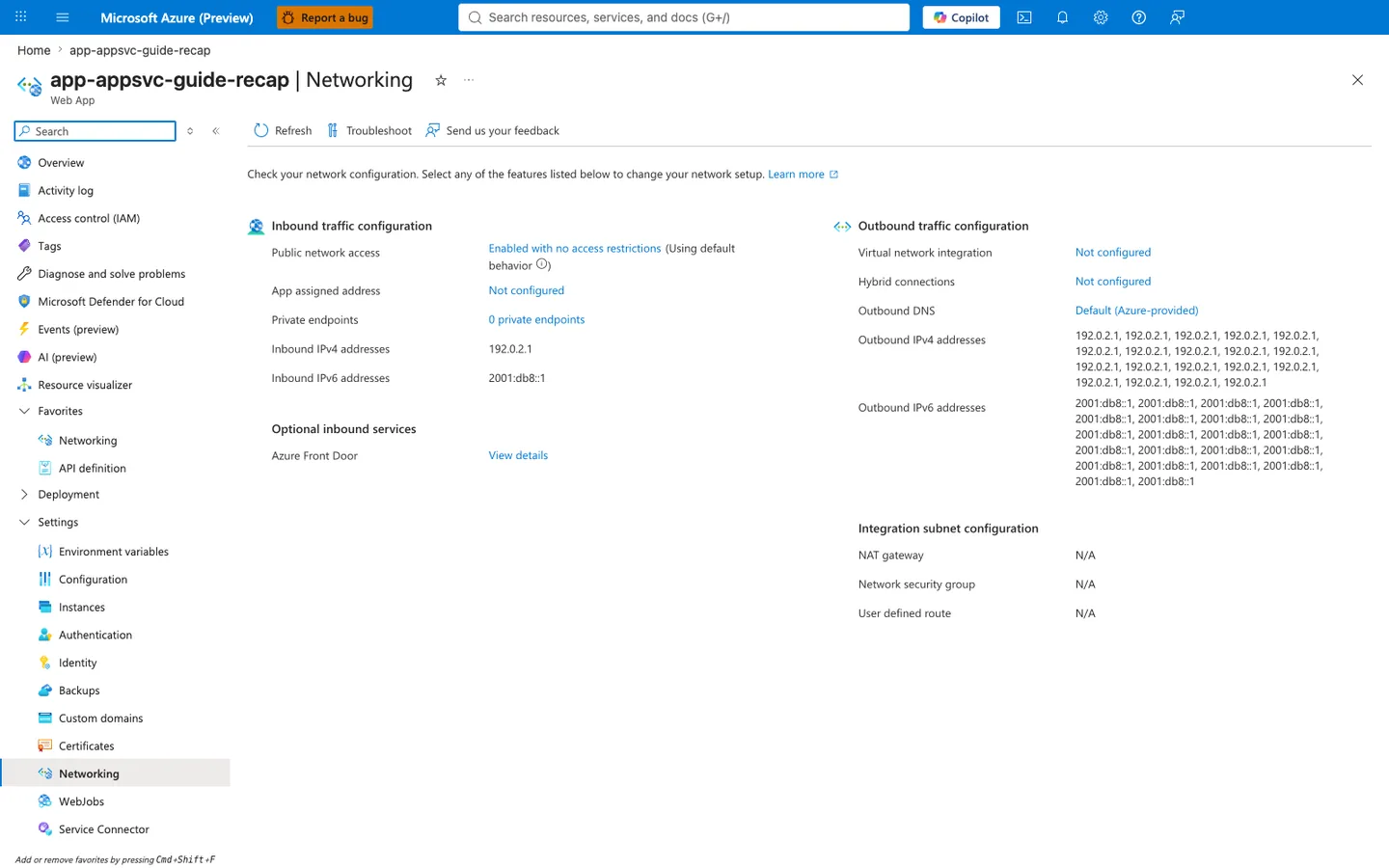
Task: Click the Report a bug button
Action: click(324, 17)
